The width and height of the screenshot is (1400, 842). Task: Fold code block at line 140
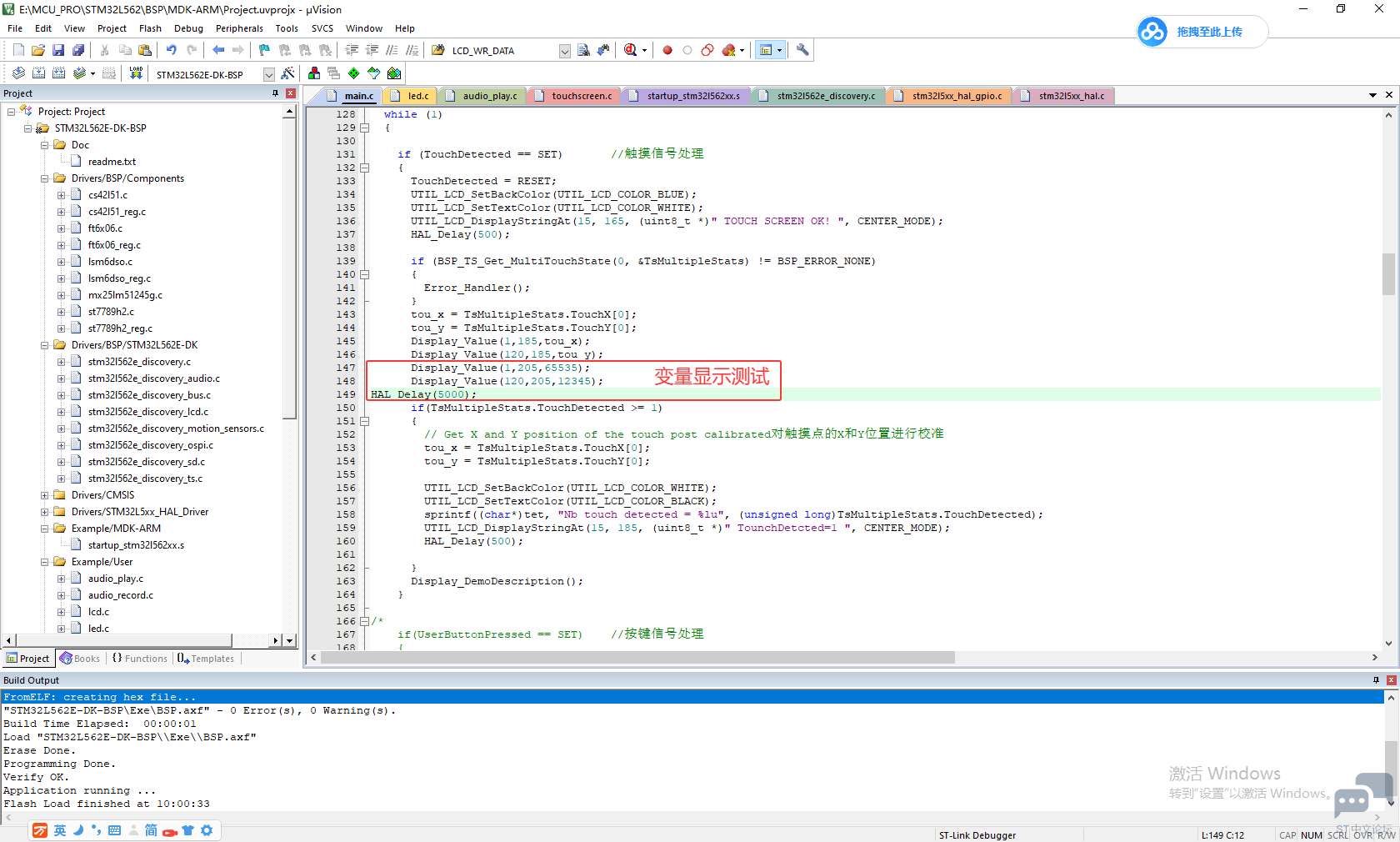tap(364, 274)
